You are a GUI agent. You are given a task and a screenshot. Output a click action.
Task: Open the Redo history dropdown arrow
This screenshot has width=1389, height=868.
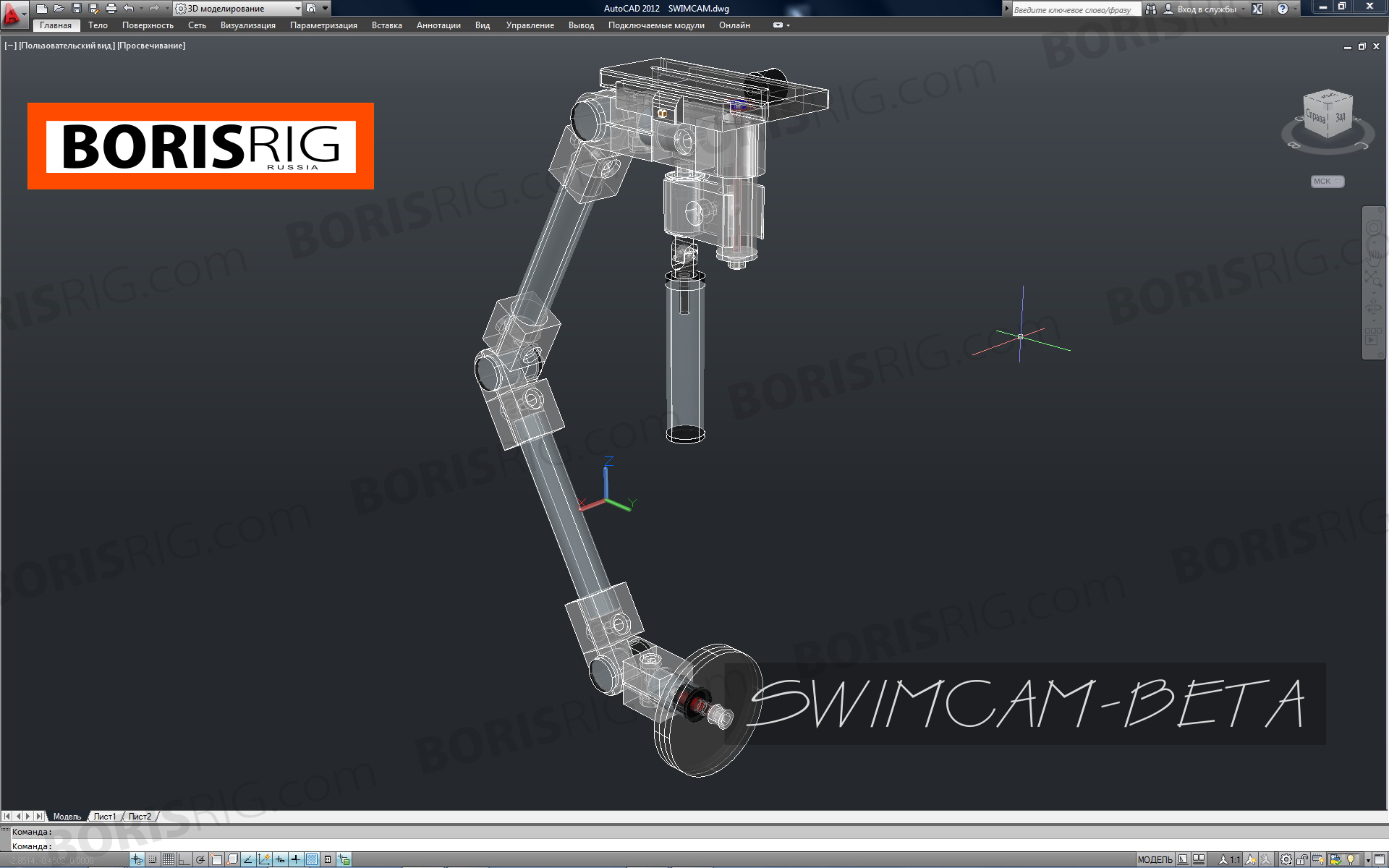[166, 9]
